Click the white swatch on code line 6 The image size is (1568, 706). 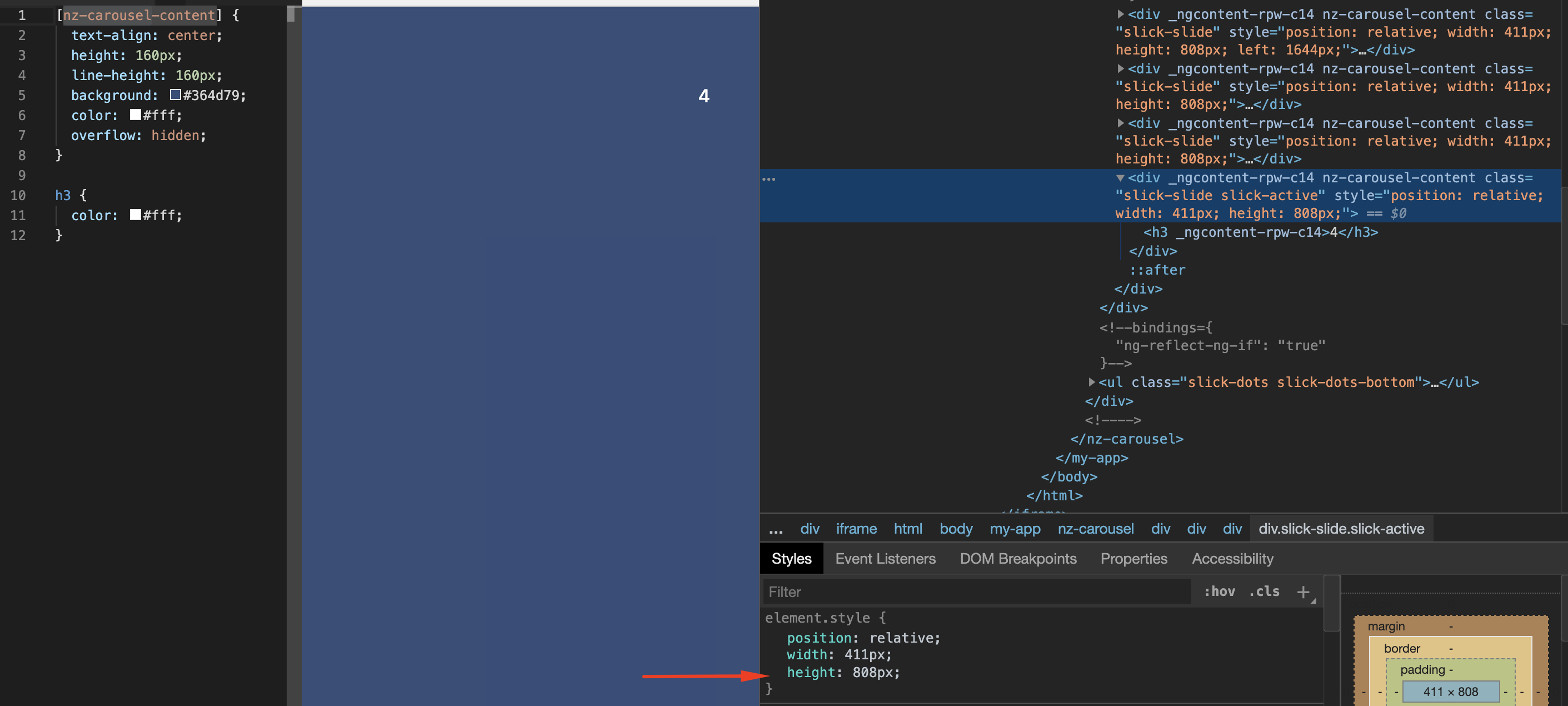pos(135,115)
